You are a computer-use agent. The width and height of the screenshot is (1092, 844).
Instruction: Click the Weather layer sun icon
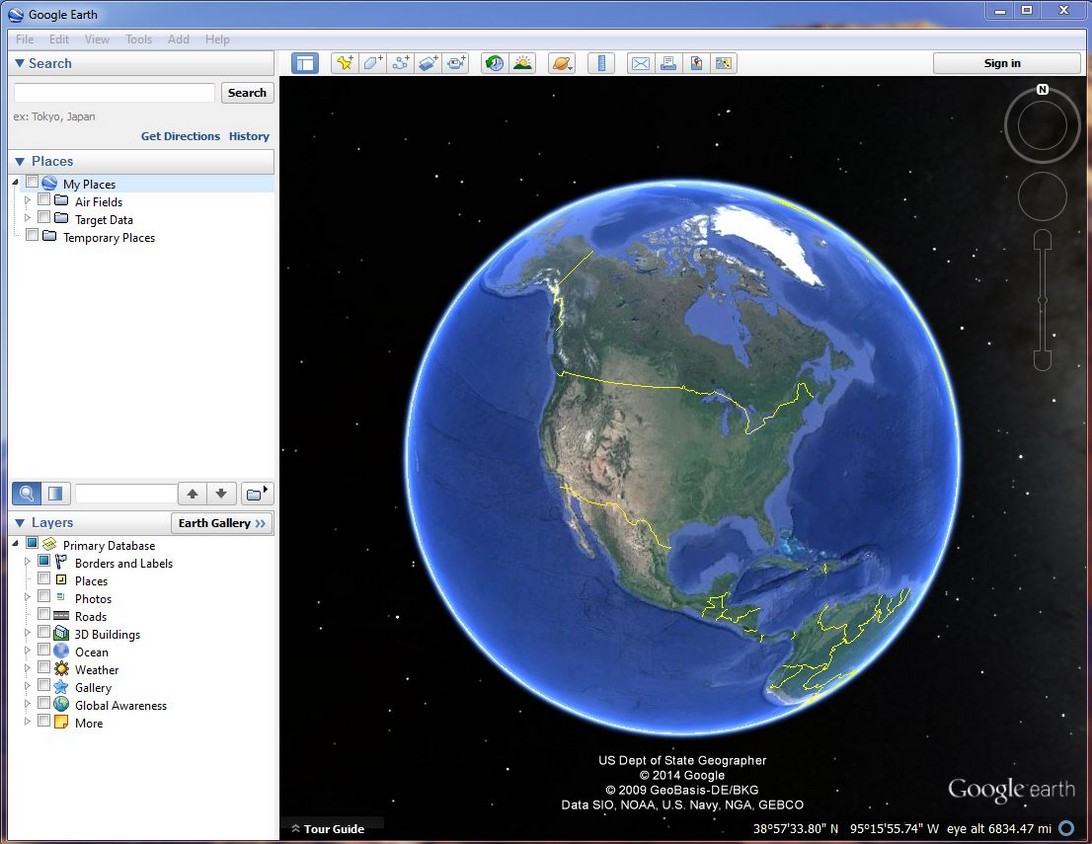(x=61, y=669)
